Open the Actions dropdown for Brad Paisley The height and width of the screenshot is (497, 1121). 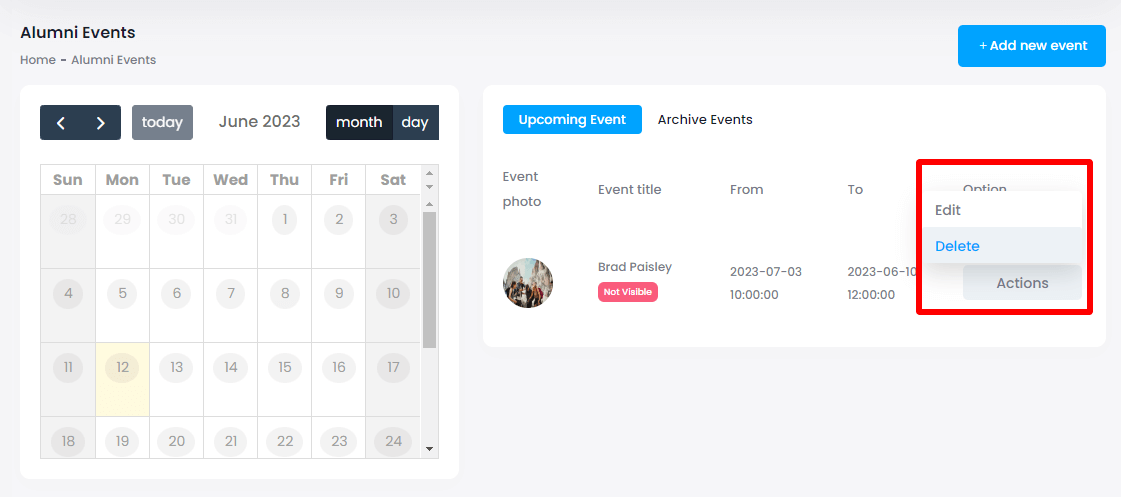point(1022,283)
